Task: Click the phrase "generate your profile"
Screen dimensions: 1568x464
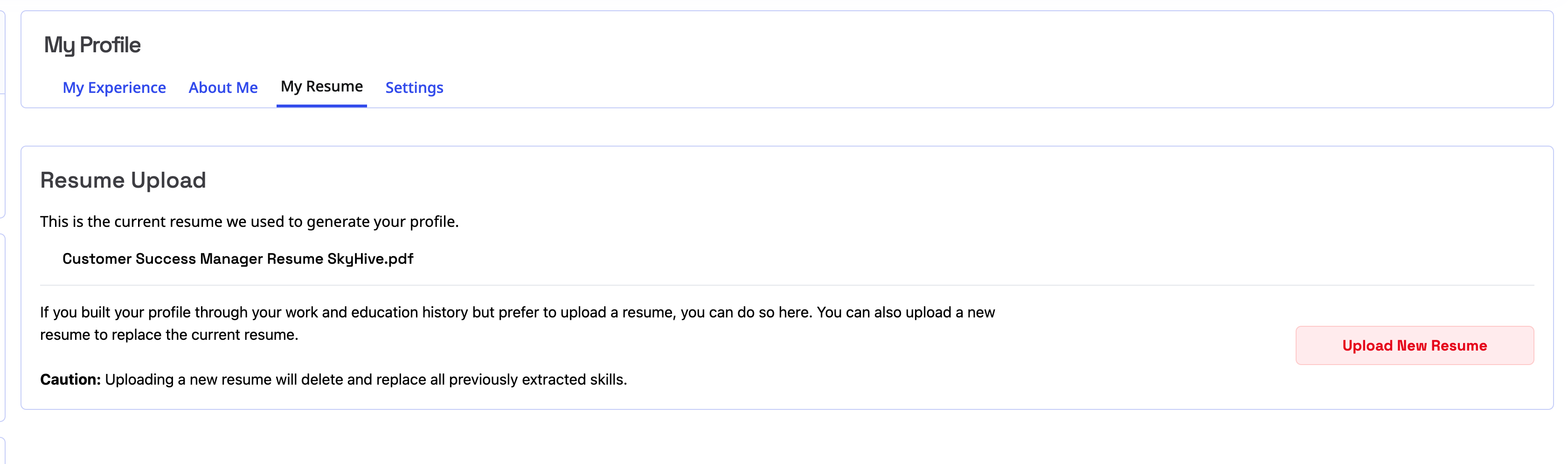Action: 381,222
